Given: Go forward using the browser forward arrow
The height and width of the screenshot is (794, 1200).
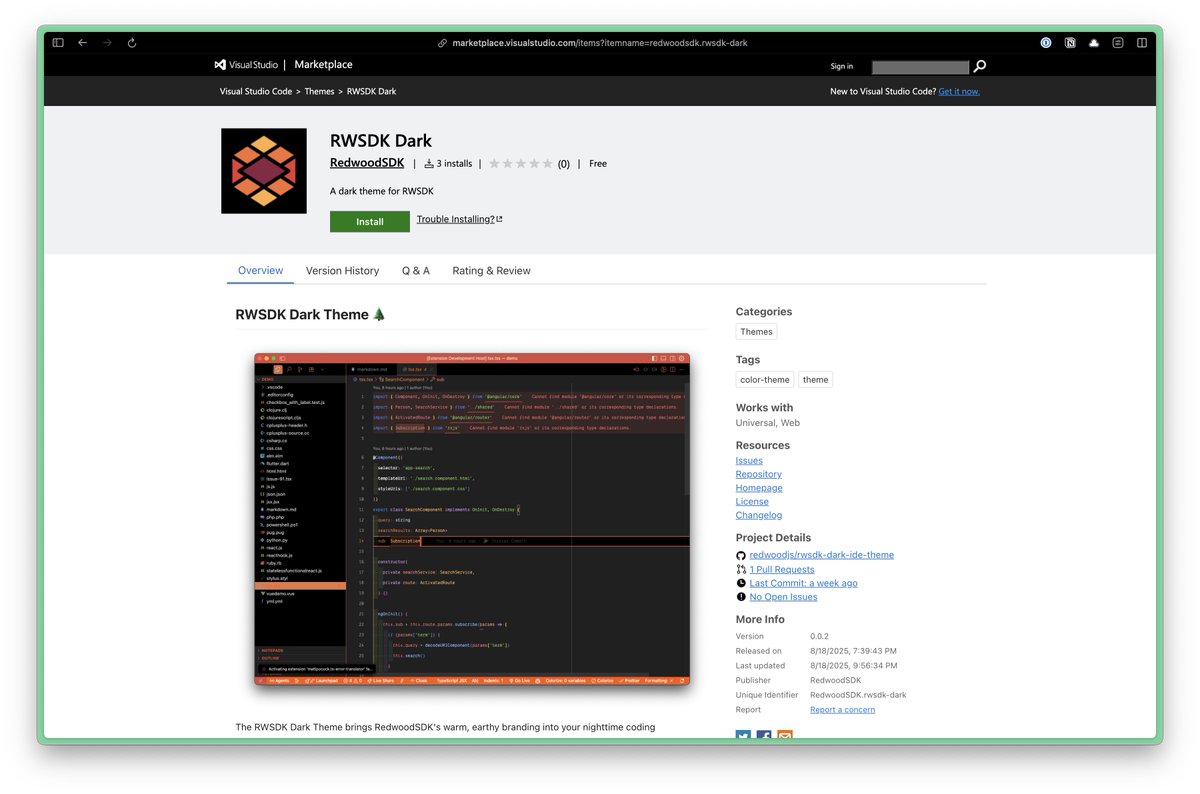Looking at the screenshot, I should tap(107, 43).
